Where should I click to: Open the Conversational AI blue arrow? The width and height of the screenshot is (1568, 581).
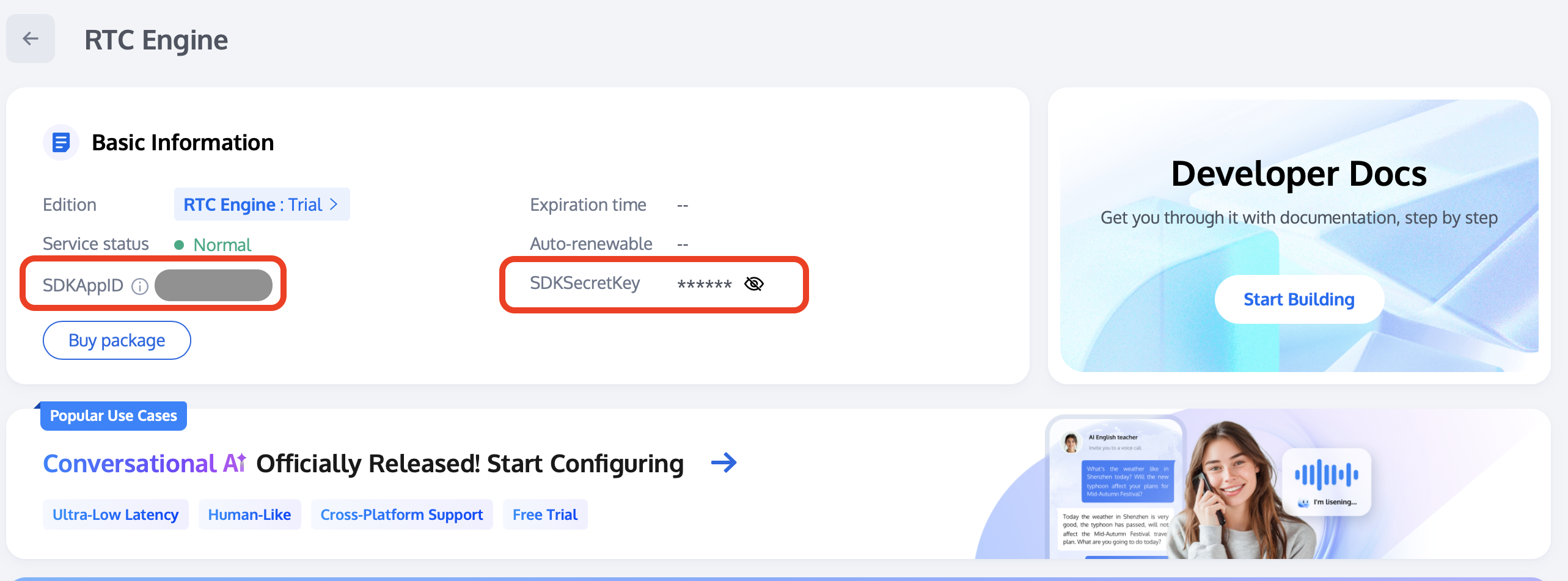[724, 462]
